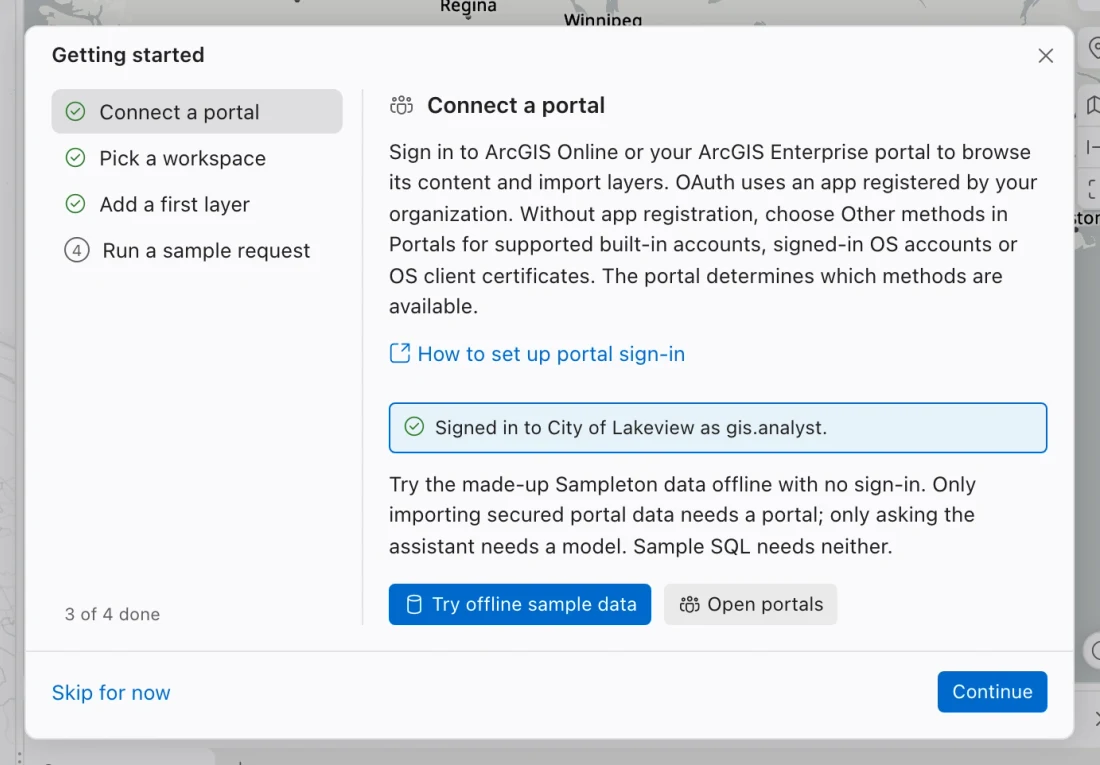Select the Connect a portal step

click(196, 112)
